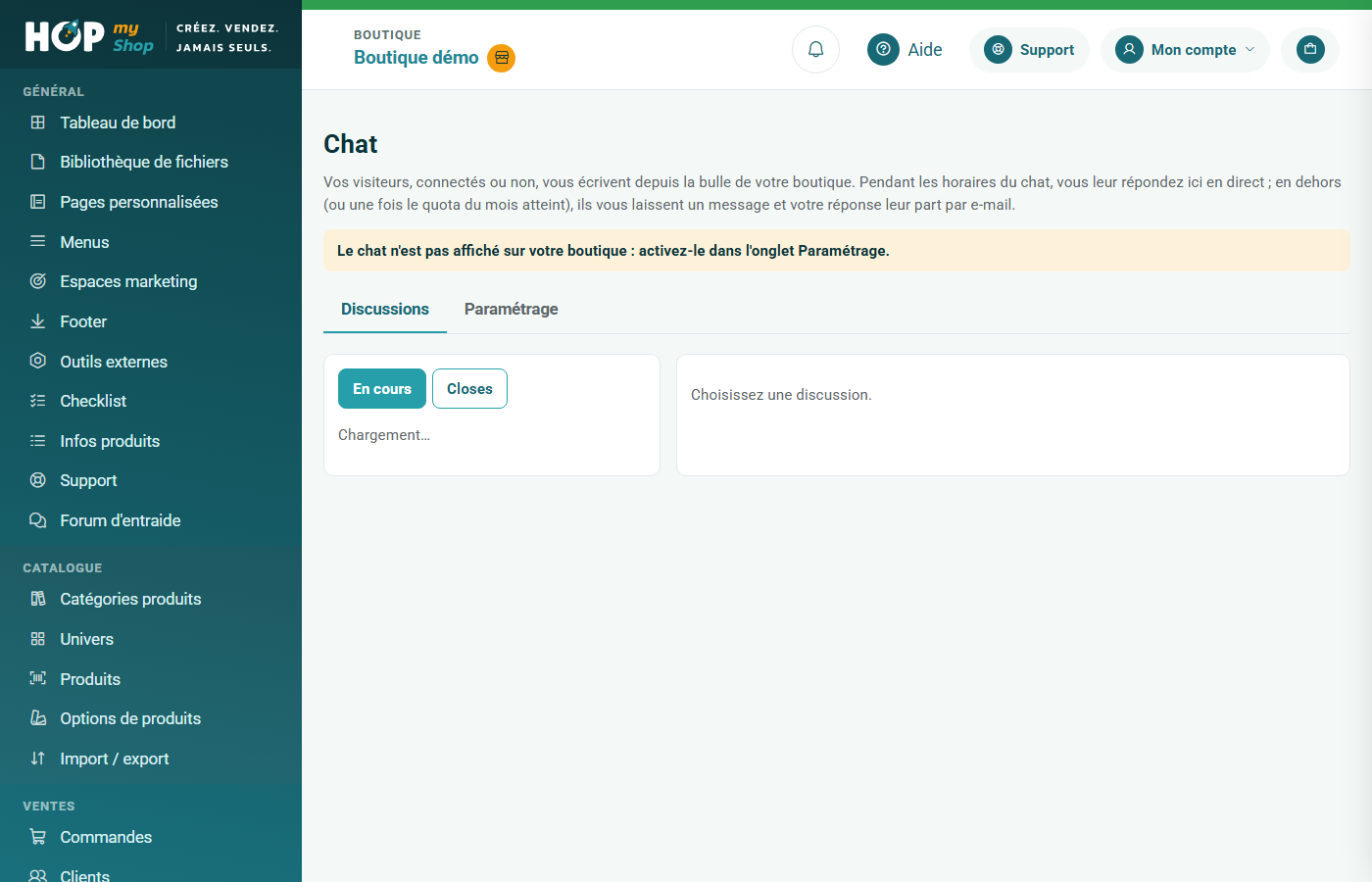This screenshot has width=1372, height=882.
Task: Click the HOP my Shop logo
Action: 89,36
